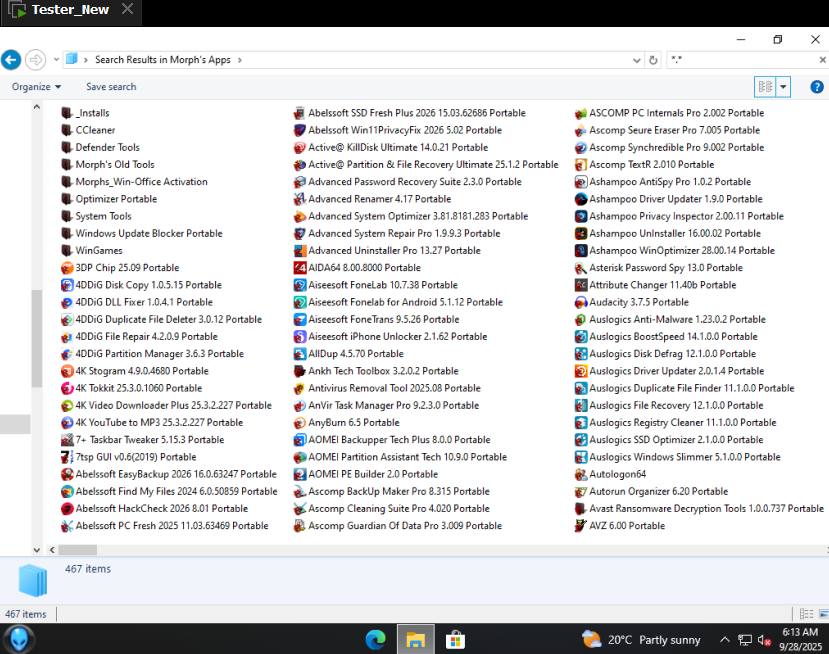Clear the search box with X
This screenshot has height=654, width=829.
click(823, 60)
